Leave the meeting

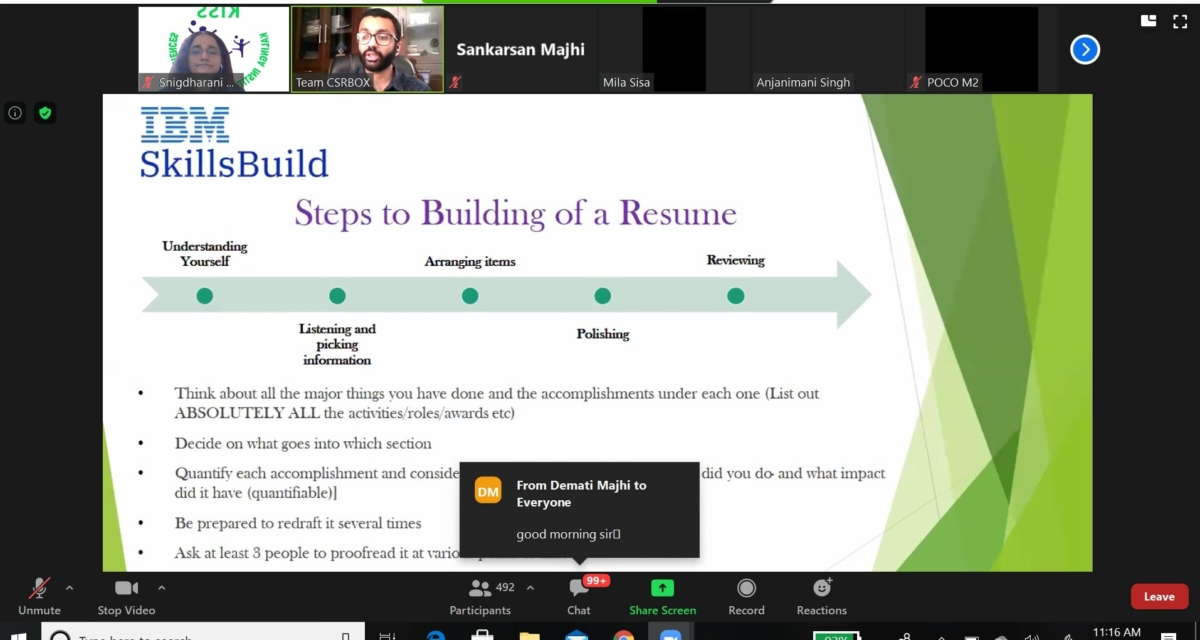tap(1158, 596)
